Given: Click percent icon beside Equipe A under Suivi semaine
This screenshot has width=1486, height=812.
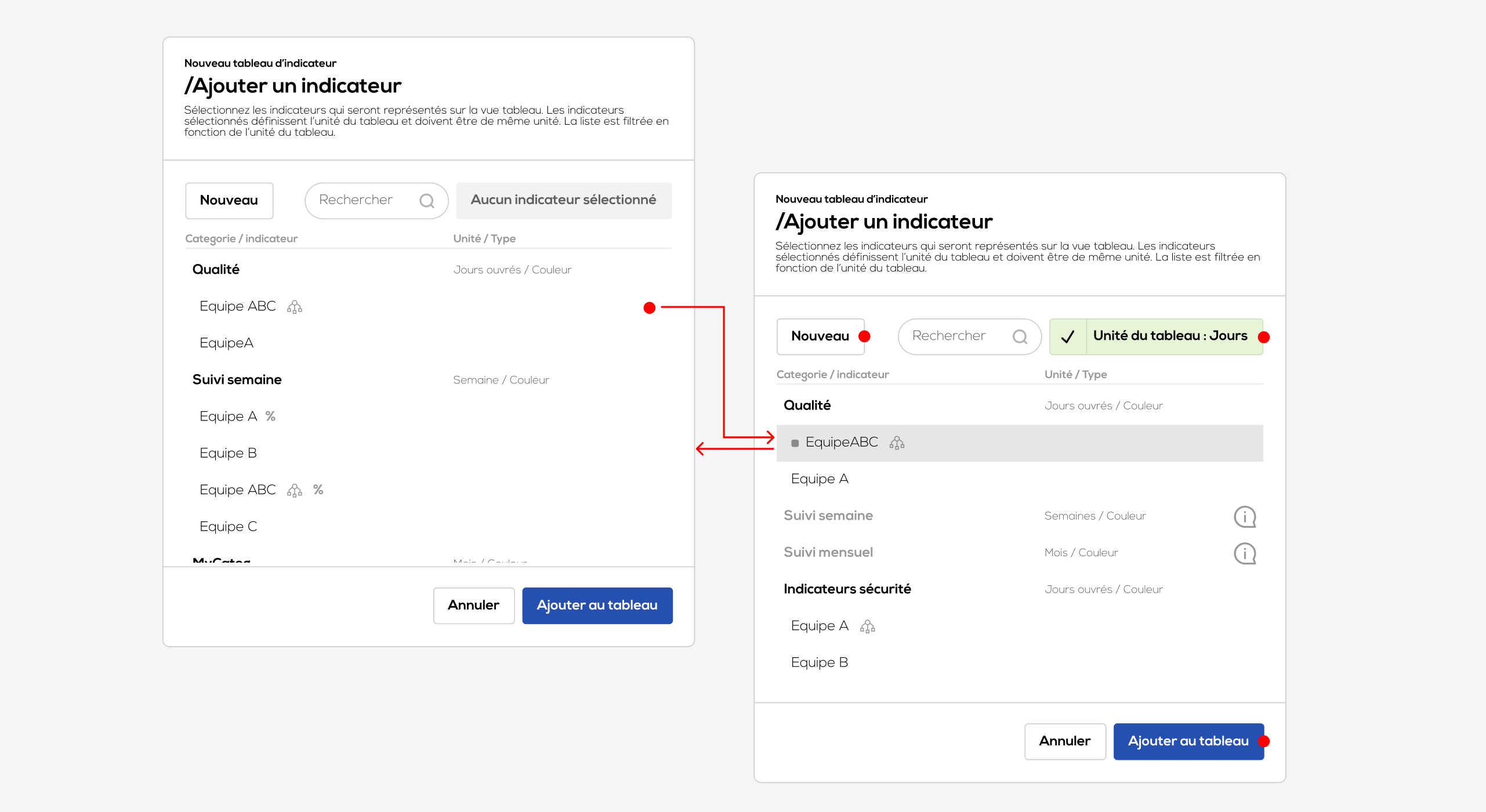Looking at the screenshot, I should pos(270,416).
